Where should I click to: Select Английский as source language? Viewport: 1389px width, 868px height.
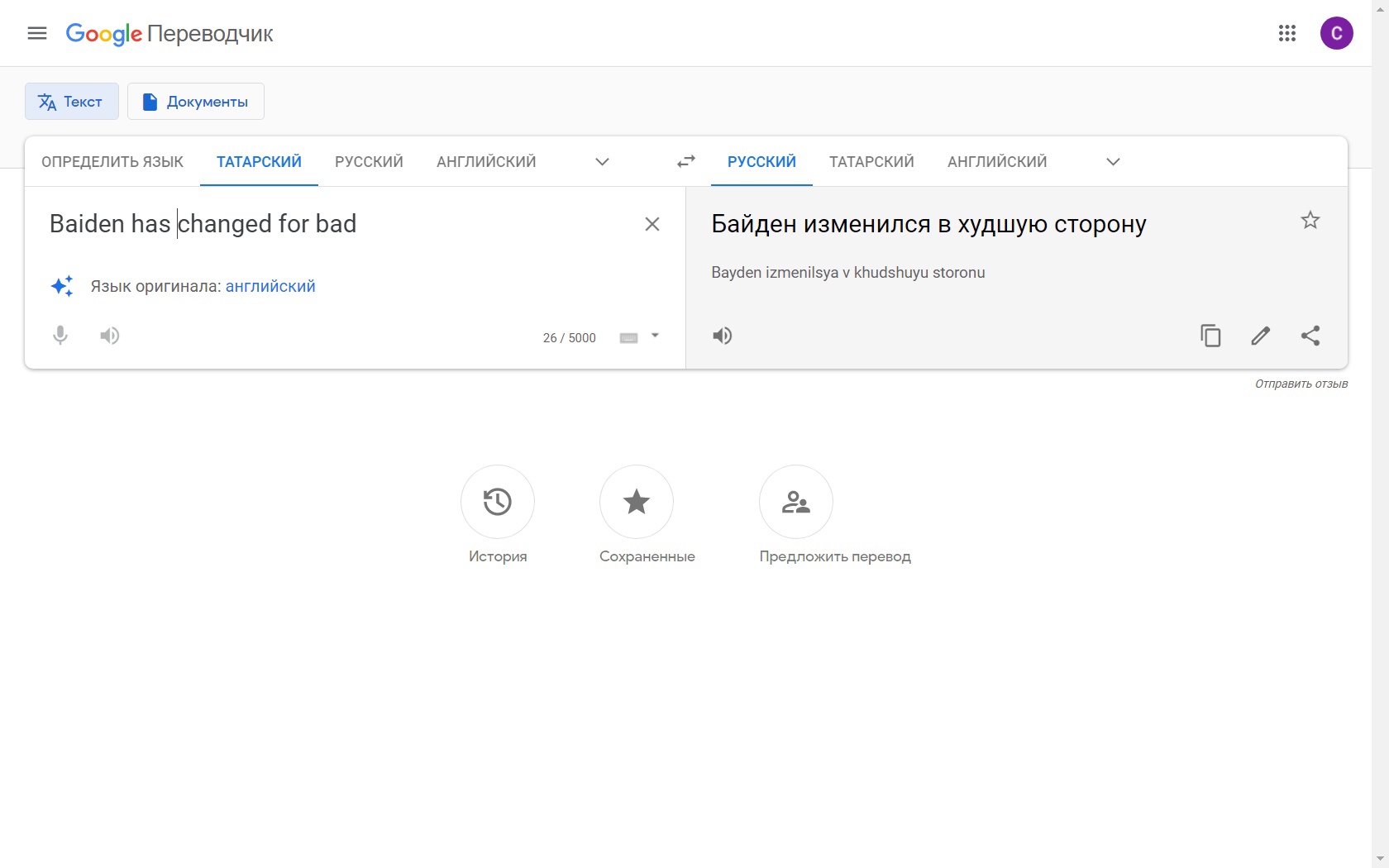point(486,162)
